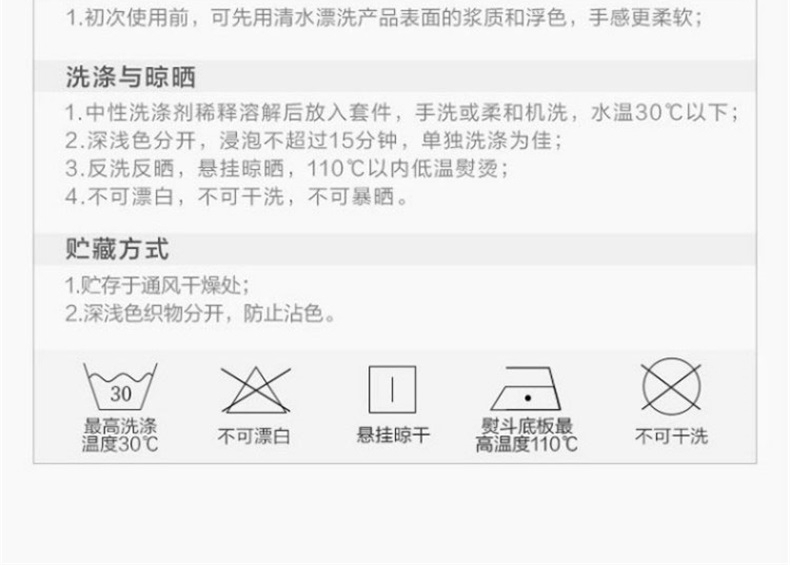
Task: Click the line 不可漂白，不可干洗，不可暴晒
Action: point(237,197)
